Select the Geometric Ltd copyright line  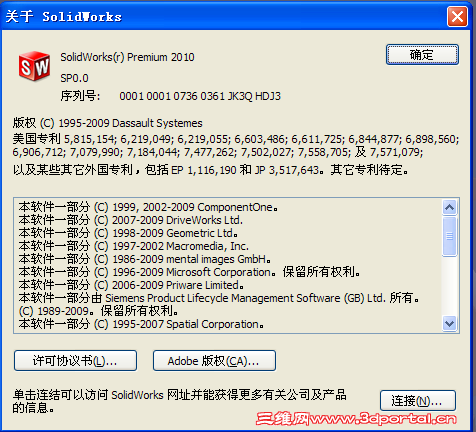128,233
